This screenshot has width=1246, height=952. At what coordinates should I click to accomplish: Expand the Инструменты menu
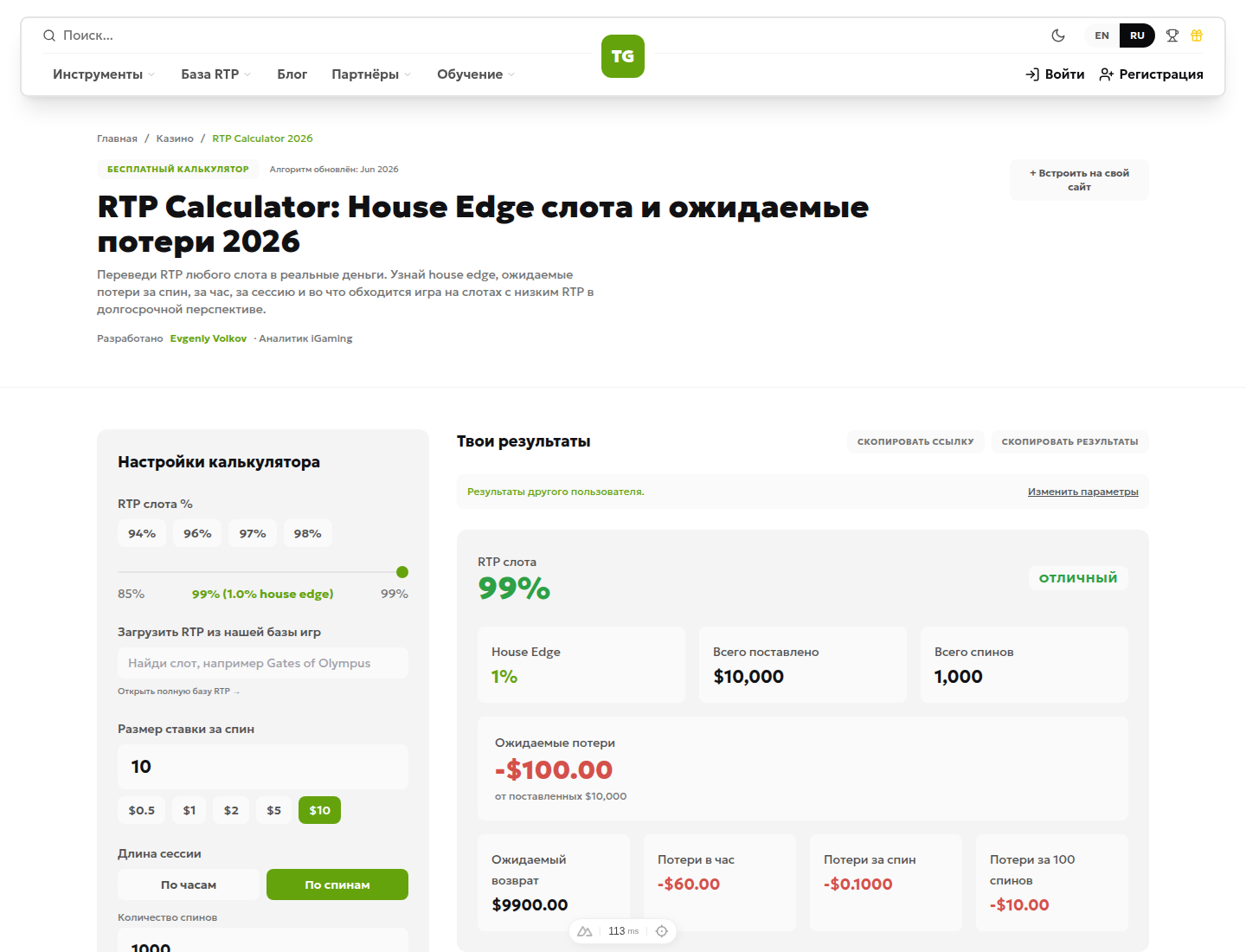pyautogui.click(x=104, y=74)
